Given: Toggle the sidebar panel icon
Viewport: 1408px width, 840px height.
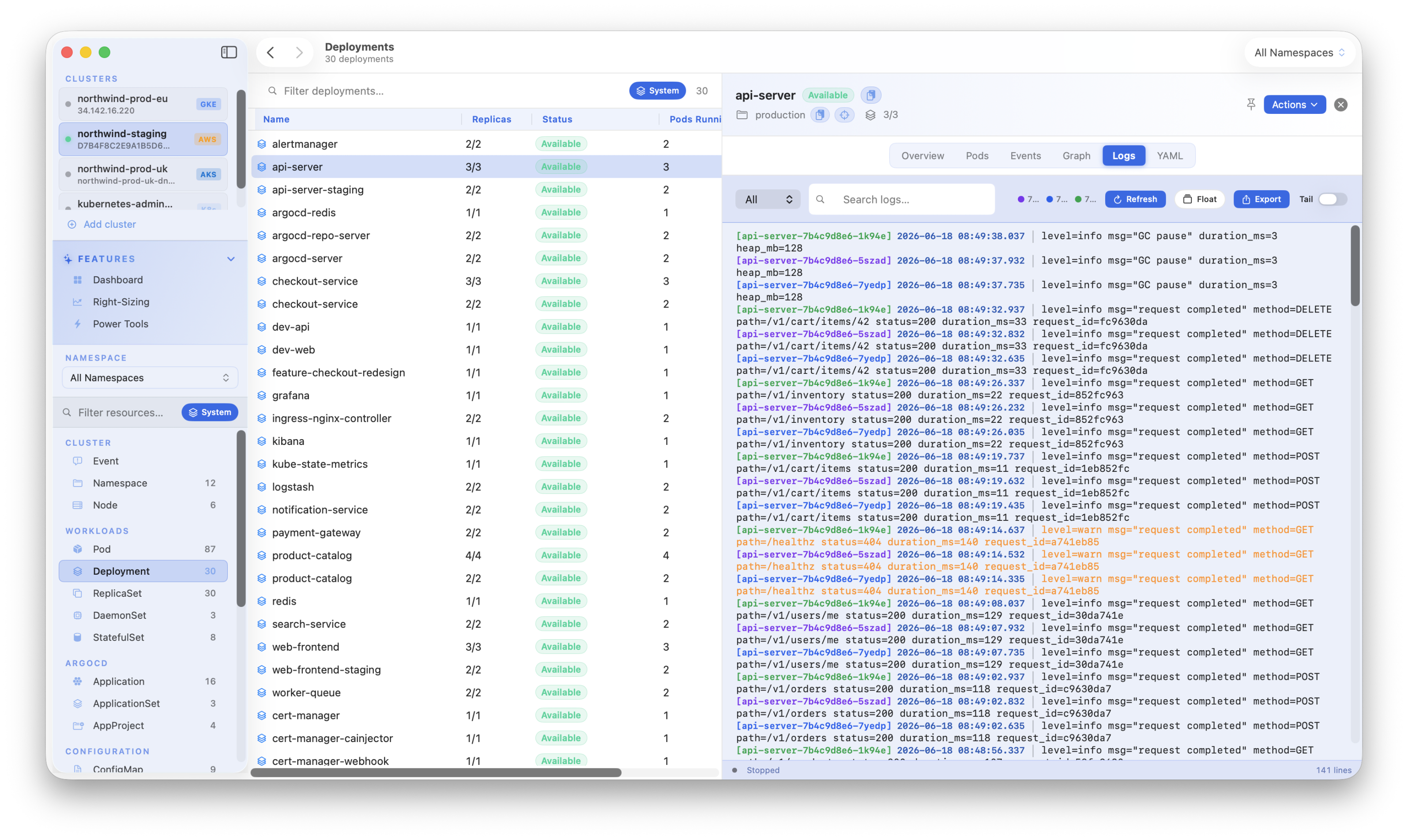Looking at the screenshot, I should point(229,52).
